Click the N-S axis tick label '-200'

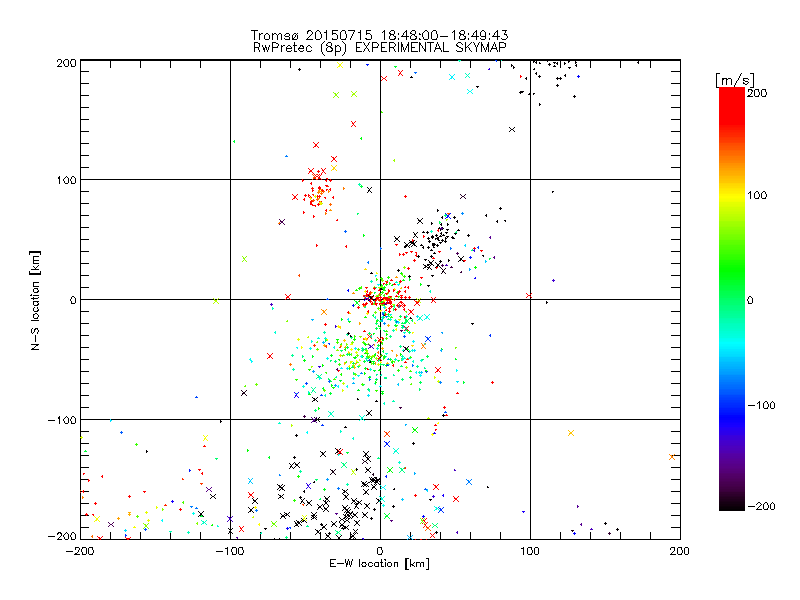[x=62, y=537]
